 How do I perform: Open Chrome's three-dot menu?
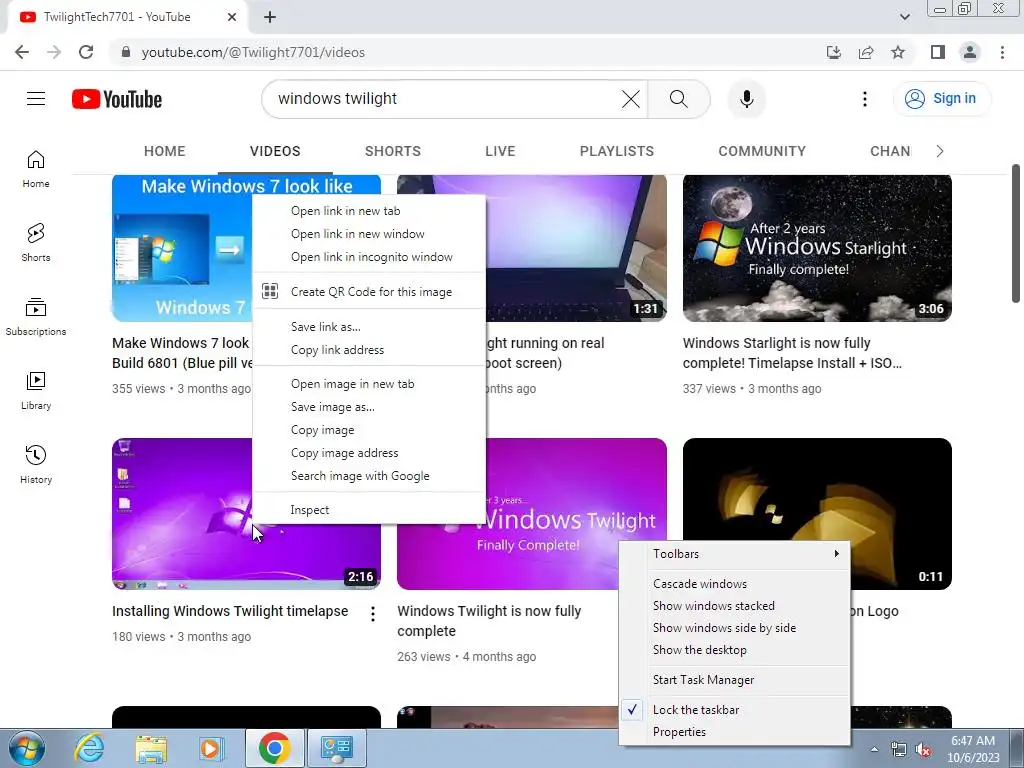(x=1002, y=52)
